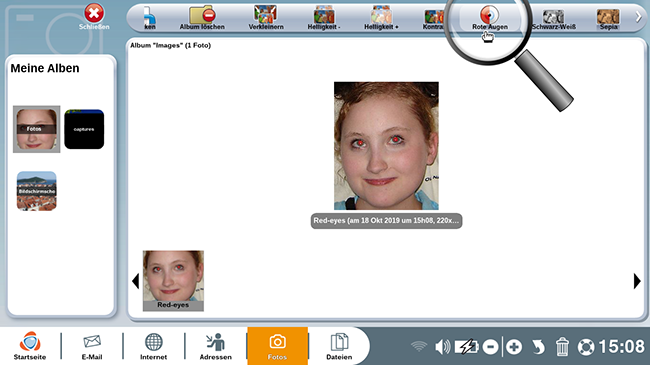Click the Red-eyes photo caption label
Image resolution: width=650 pixels, height=365 pixels.
pos(386,221)
